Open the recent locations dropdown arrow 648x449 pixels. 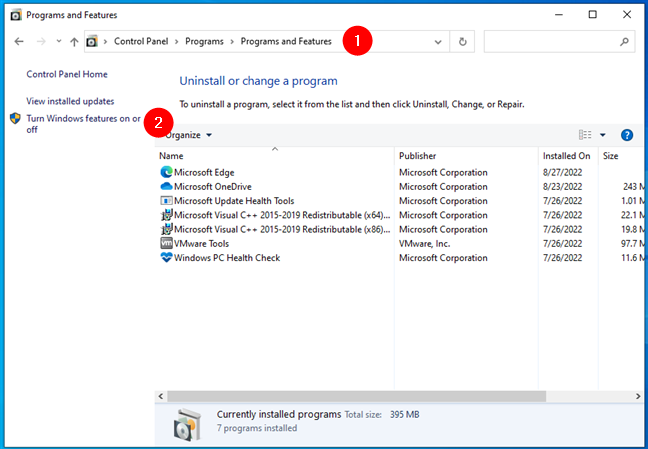(x=59, y=41)
